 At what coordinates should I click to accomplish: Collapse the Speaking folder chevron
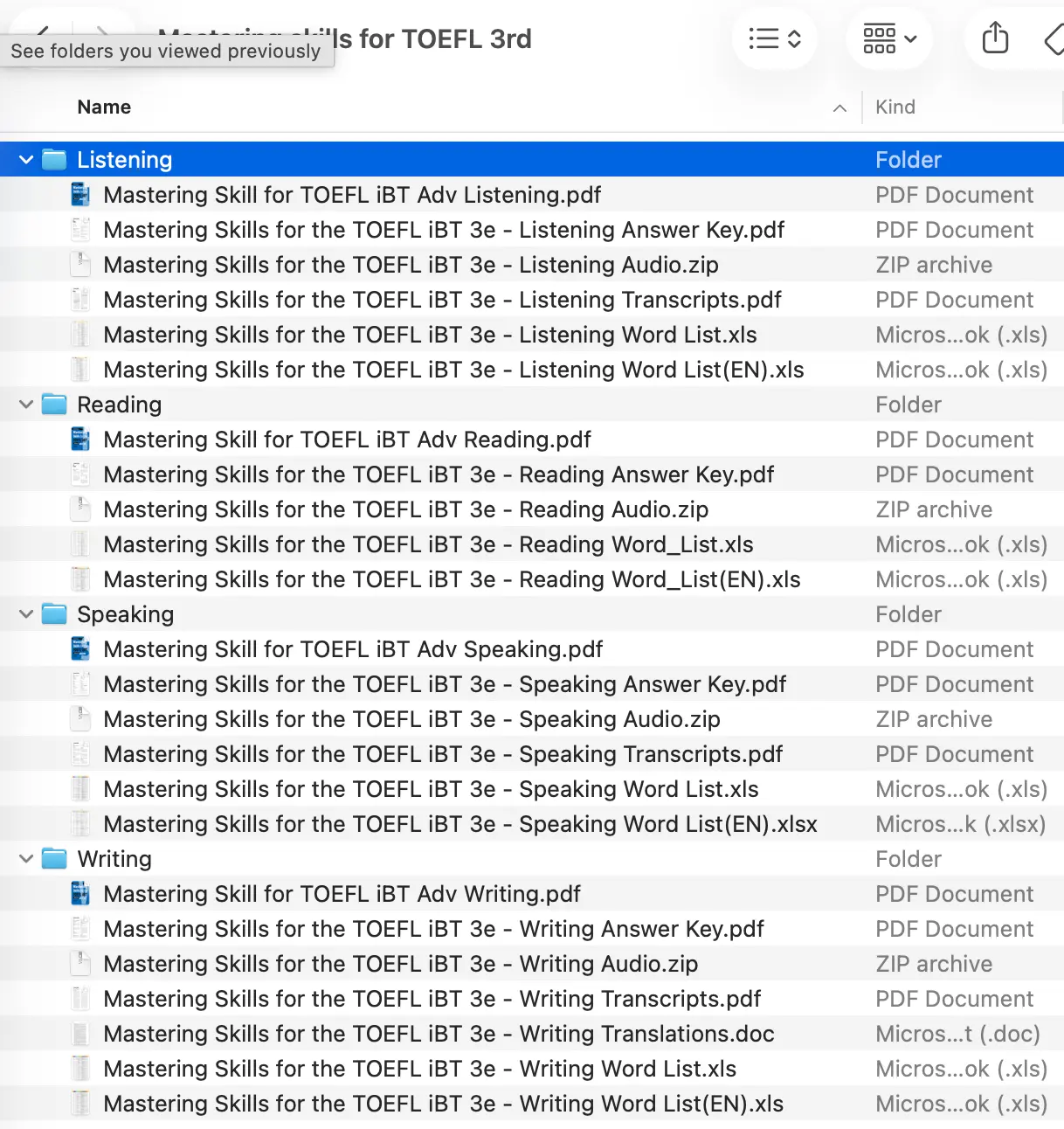pos(26,614)
